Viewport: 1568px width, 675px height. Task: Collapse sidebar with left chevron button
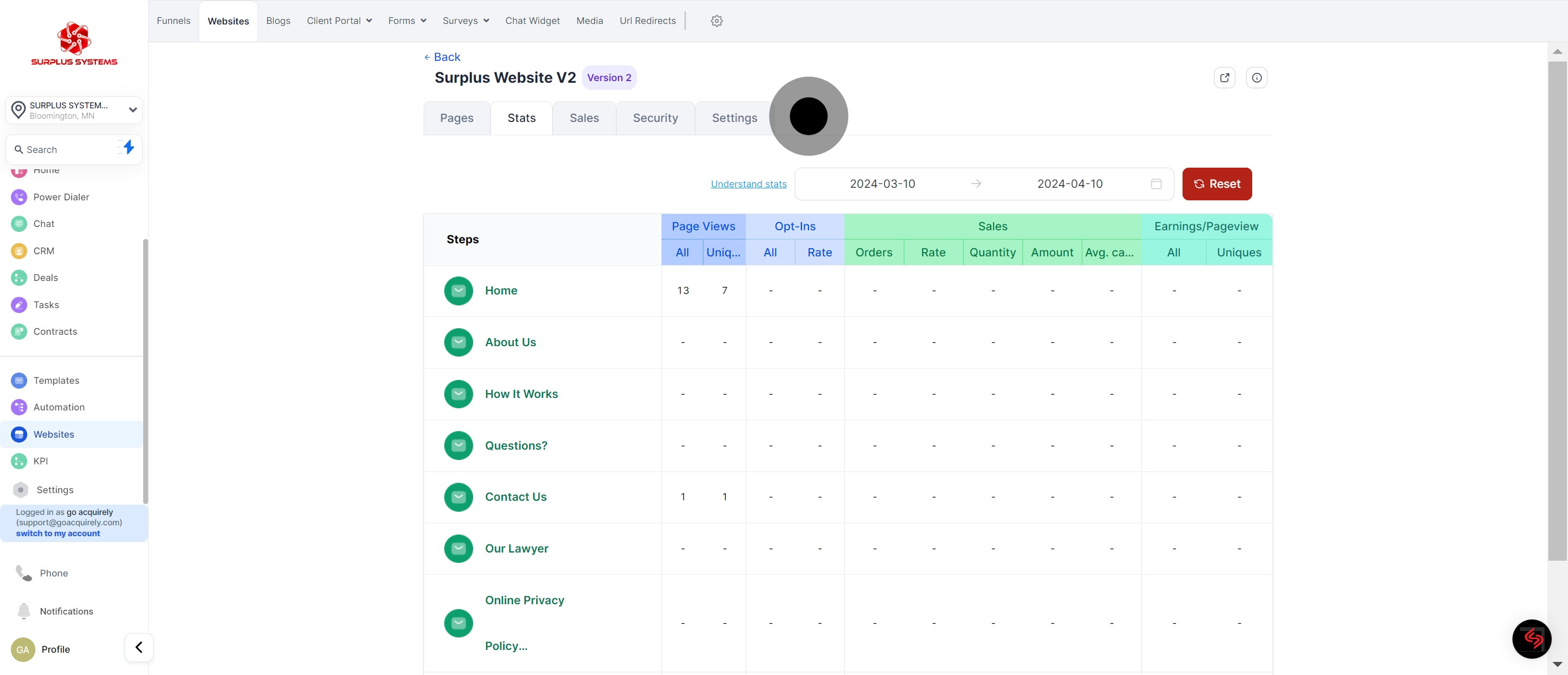click(x=139, y=647)
